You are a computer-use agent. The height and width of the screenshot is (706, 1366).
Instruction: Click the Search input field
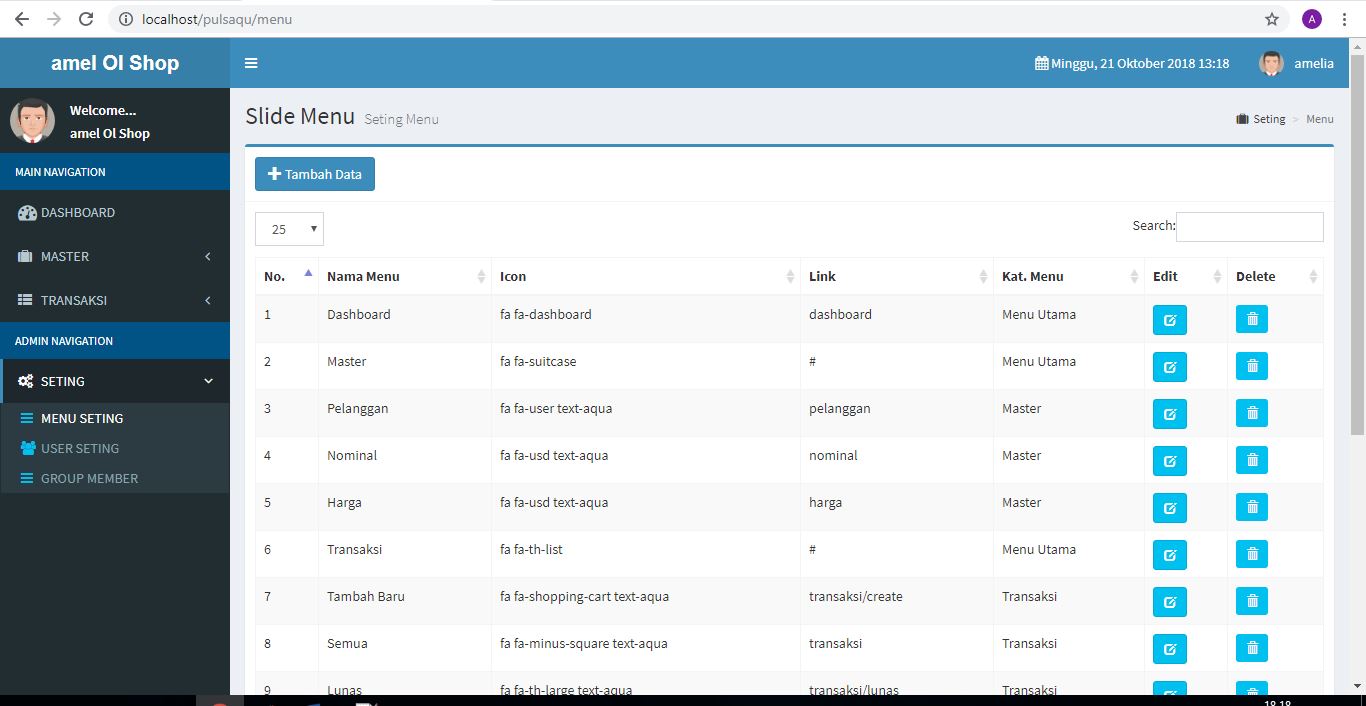coord(1249,227)
